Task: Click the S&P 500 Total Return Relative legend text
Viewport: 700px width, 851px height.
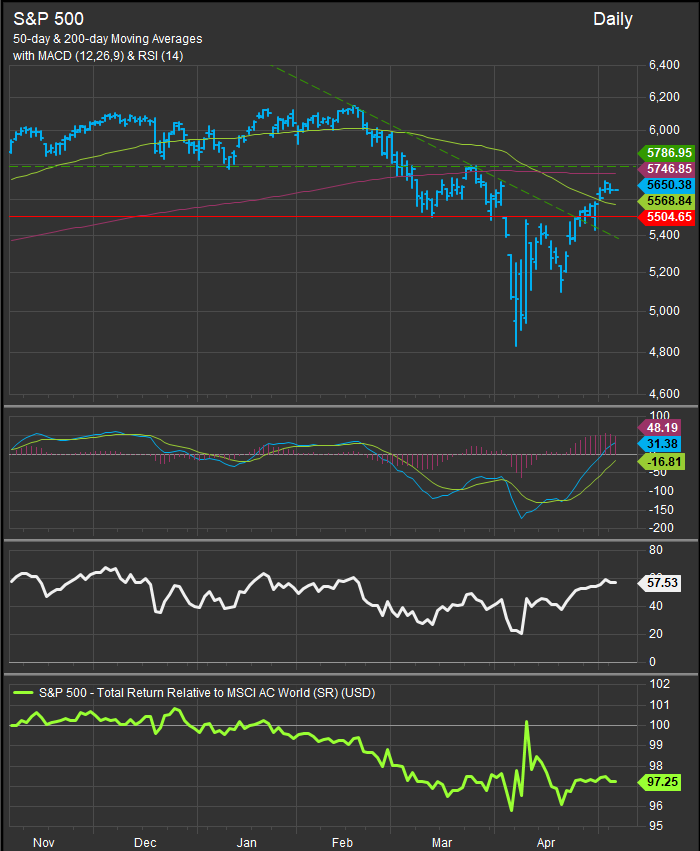Action: tap(207, 693)
